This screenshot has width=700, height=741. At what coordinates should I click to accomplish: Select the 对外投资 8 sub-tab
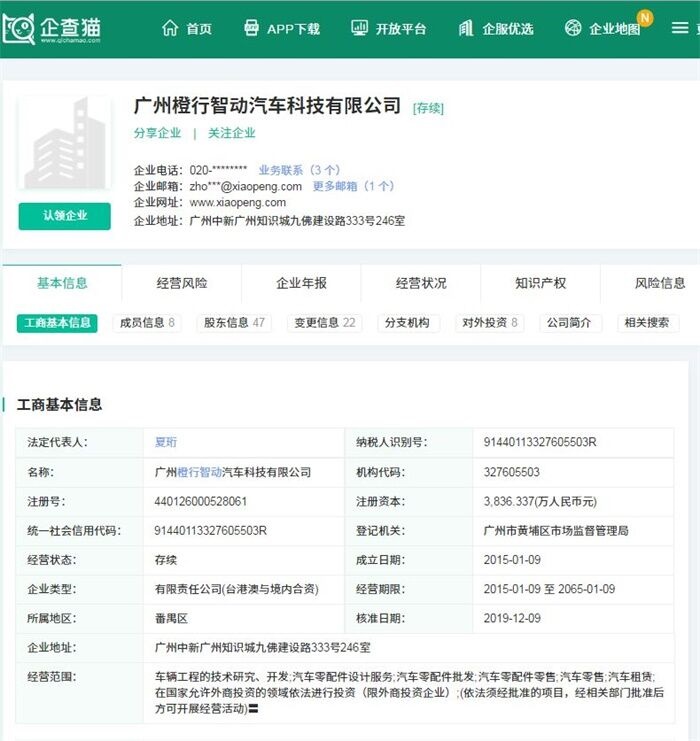[490, 323]
